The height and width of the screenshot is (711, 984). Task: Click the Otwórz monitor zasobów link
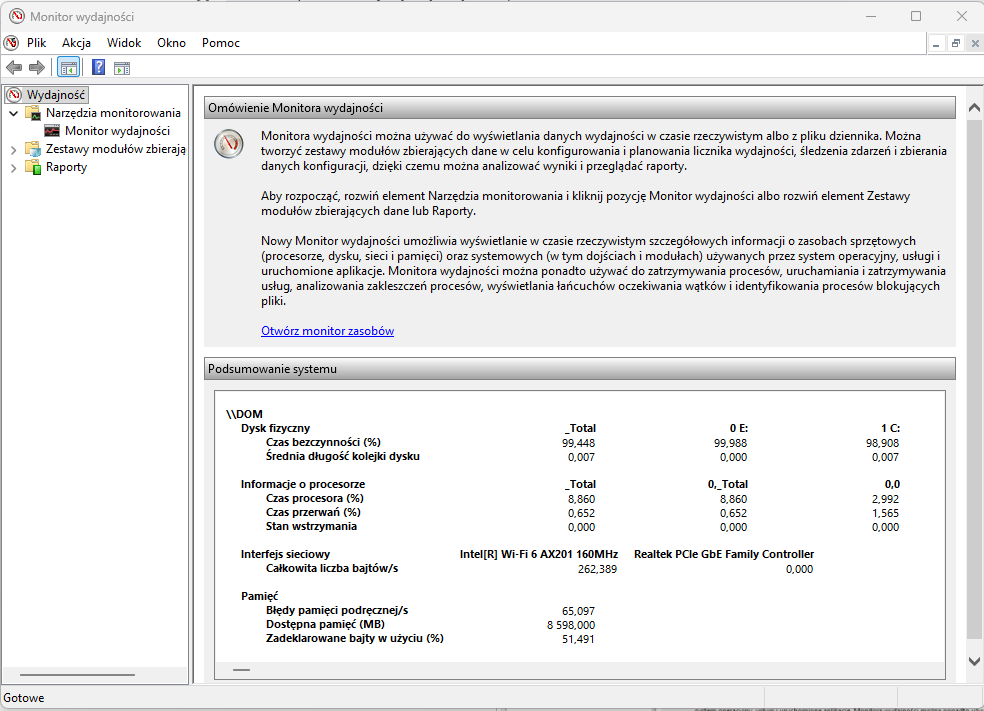[327, 331]
